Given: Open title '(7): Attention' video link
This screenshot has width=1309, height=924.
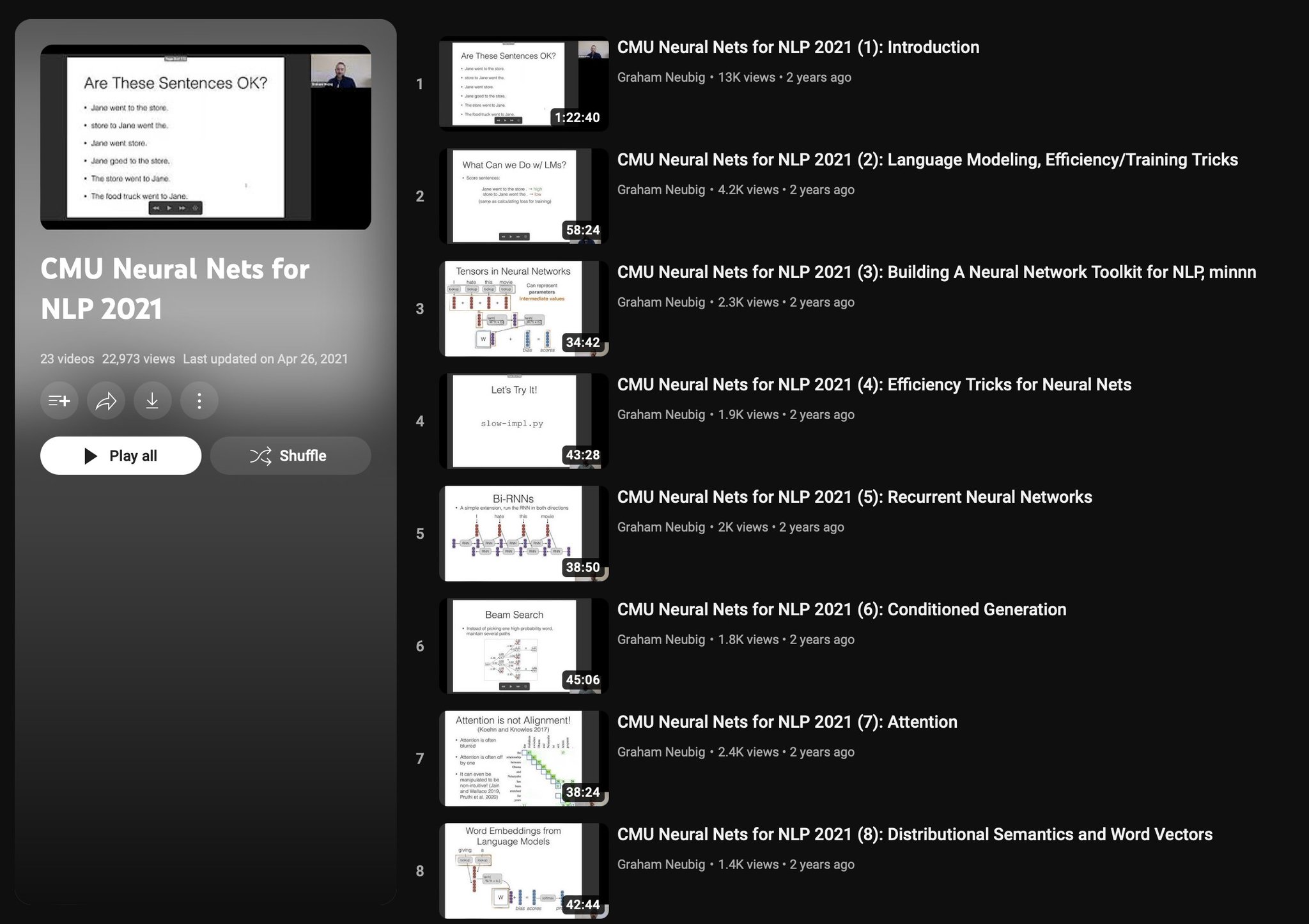Looking at the screenshot, I should click(x=787, y=722).
